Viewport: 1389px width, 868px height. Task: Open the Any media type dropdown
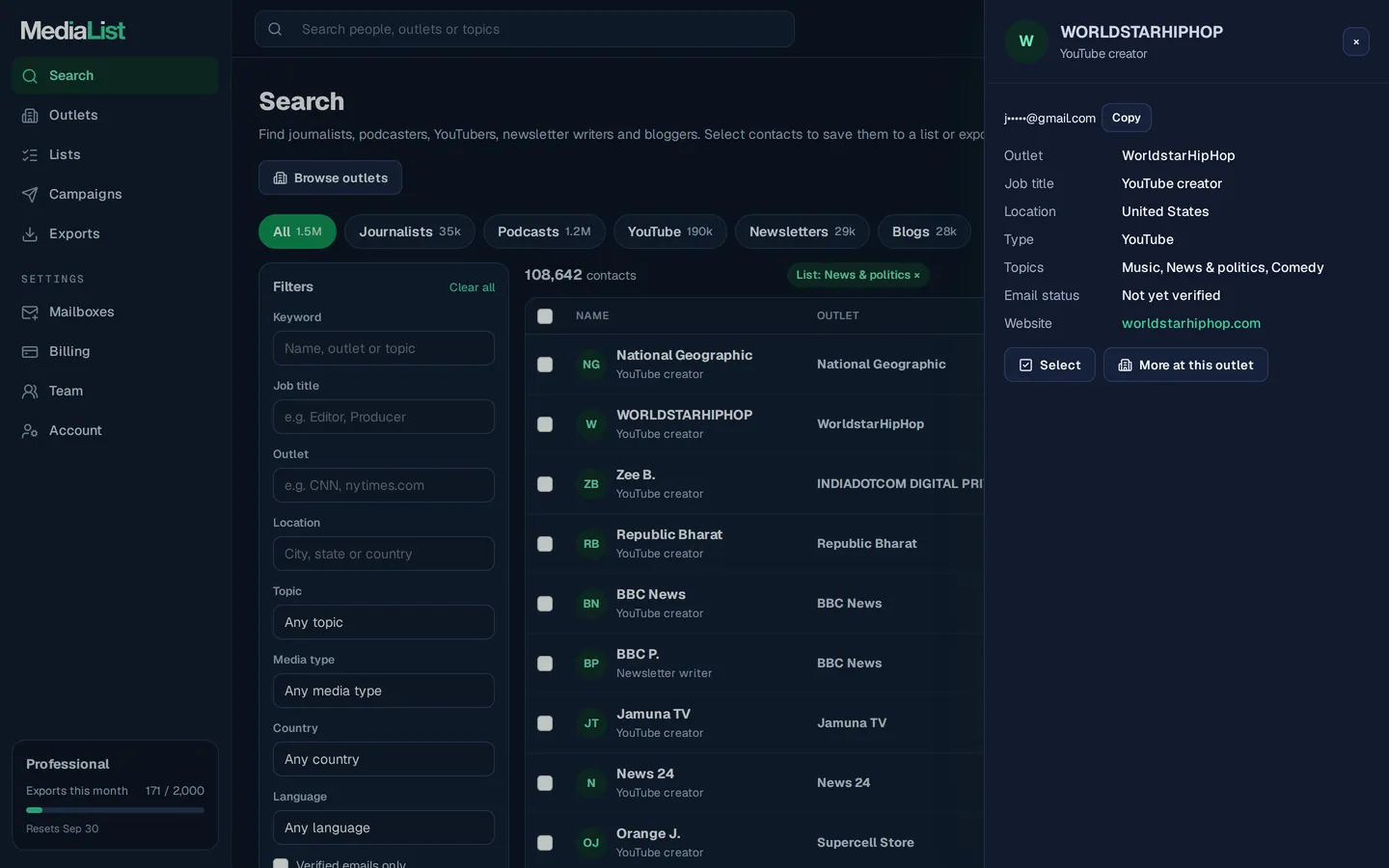coord(384,691)
